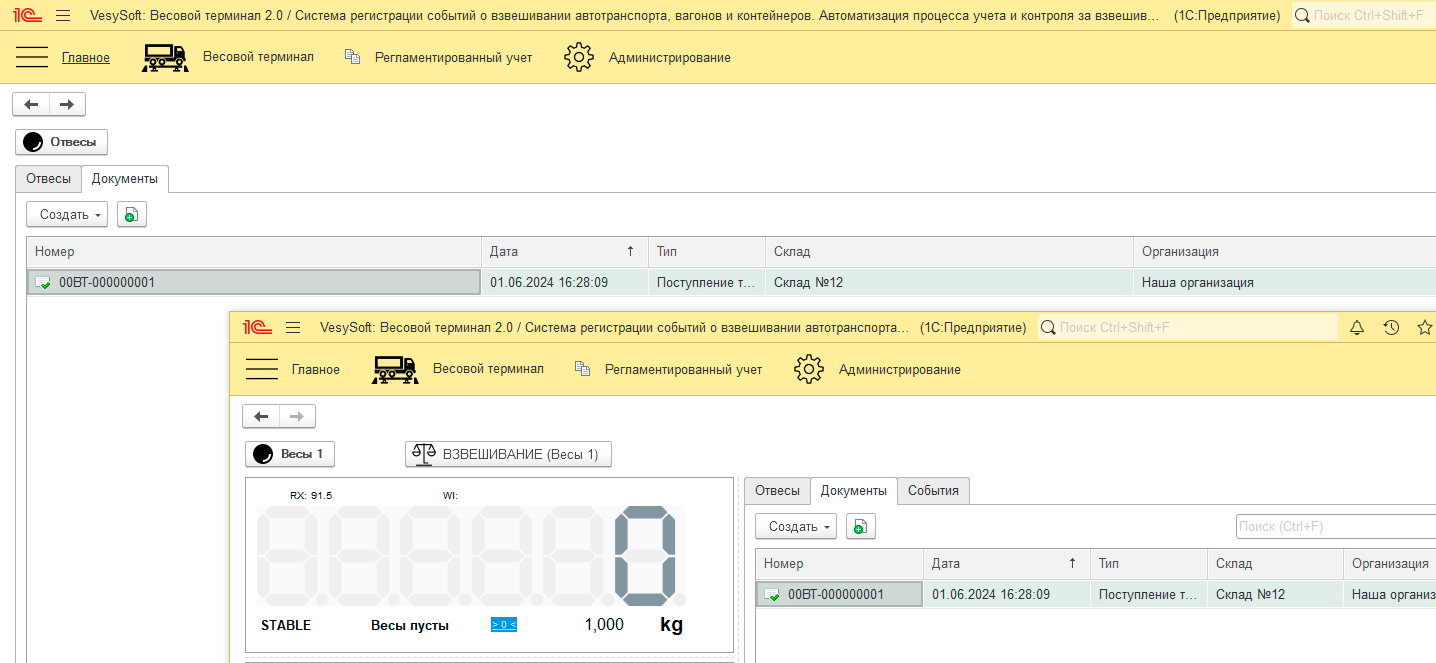Click the Регламентированный учет icon in outer toolbar
The image size is (1436, 663).
pyautogui.click(x=352, y=58)
